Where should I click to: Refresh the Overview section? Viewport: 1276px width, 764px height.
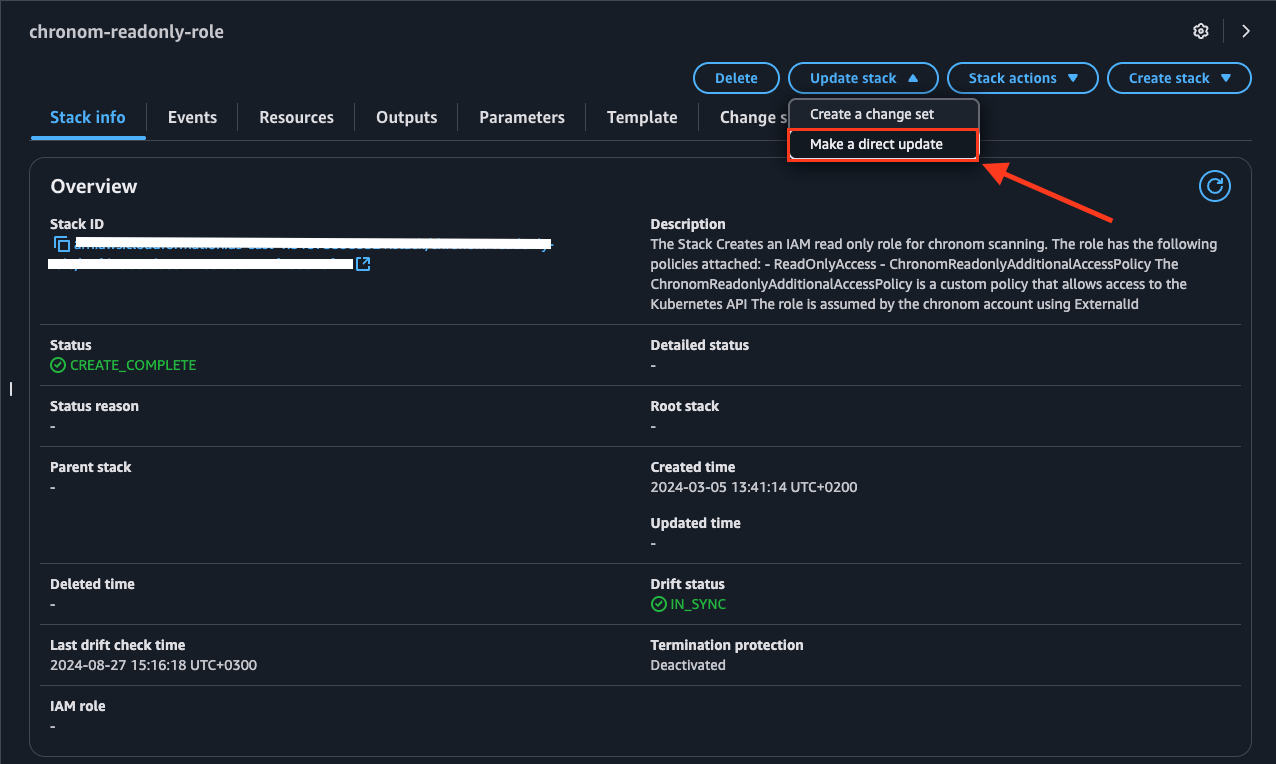(1214, 186)
